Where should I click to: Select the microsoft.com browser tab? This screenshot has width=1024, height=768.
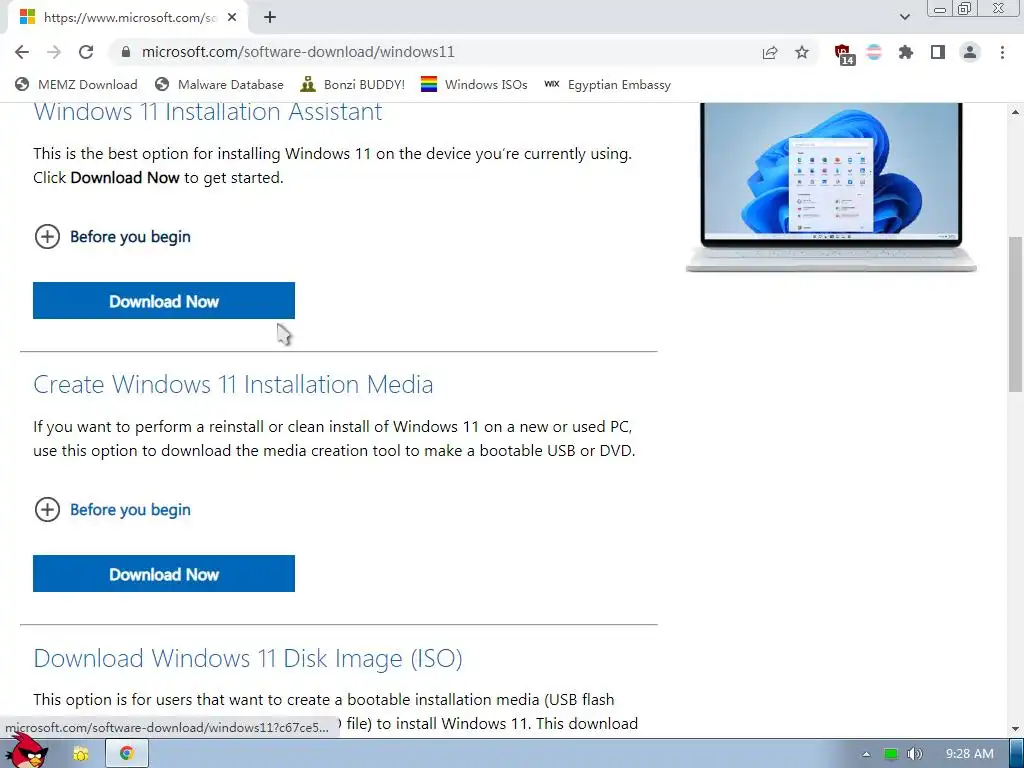127,18
